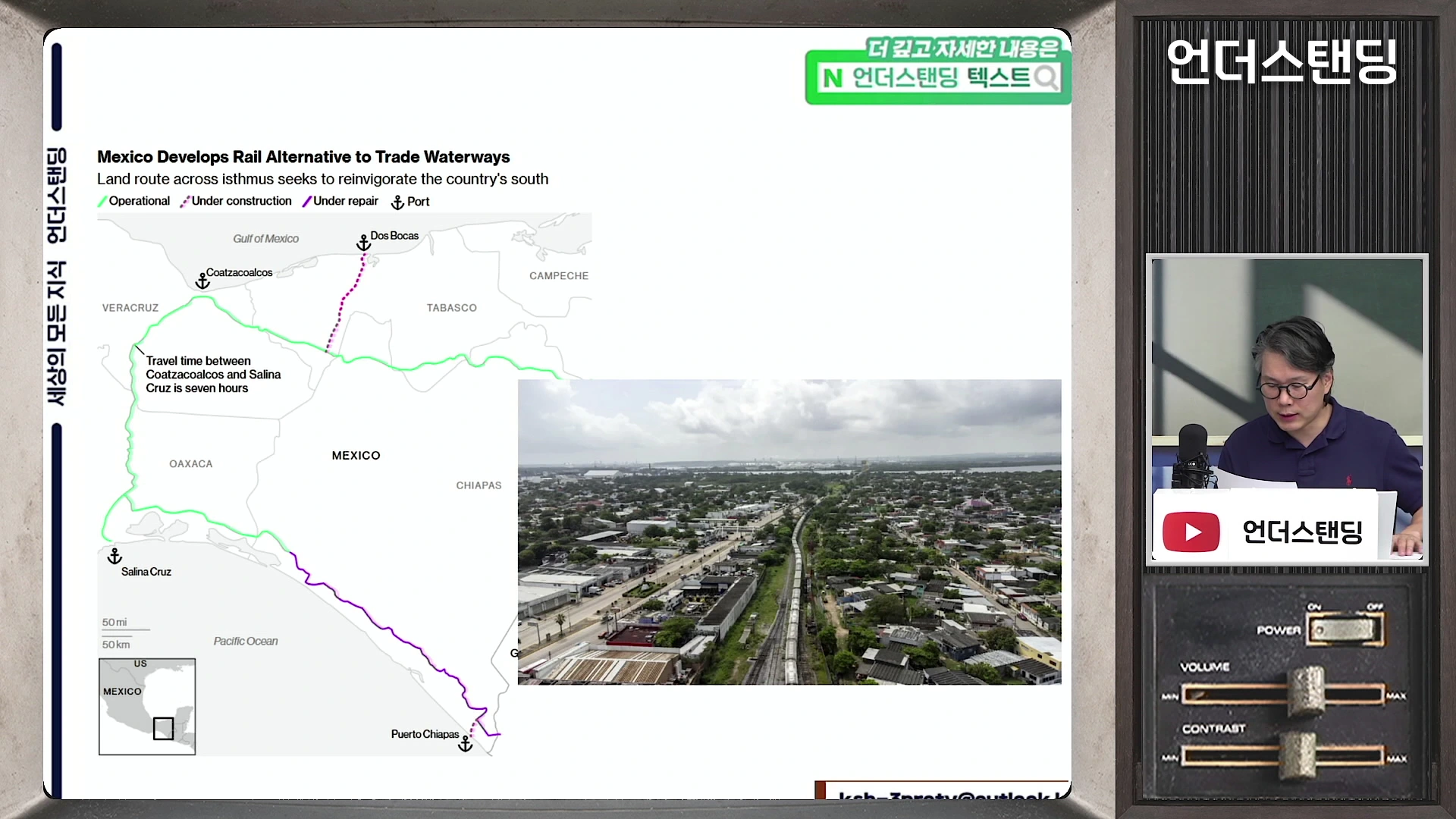The width and height of the screenshot is (1456, 819).
Task: Click the 언더스탠딩 label beside the YouTube logo
Action: [1302, 532]
